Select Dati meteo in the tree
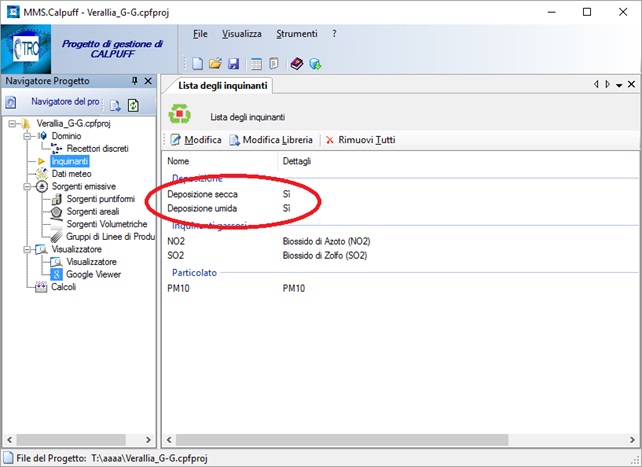 (71, 174)
